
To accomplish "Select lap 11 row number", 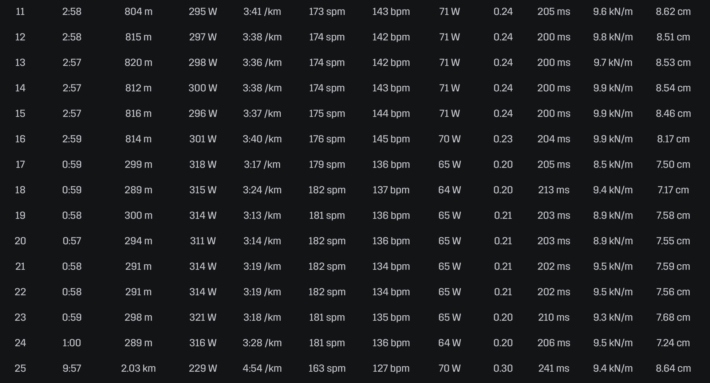I will point(20,12).
